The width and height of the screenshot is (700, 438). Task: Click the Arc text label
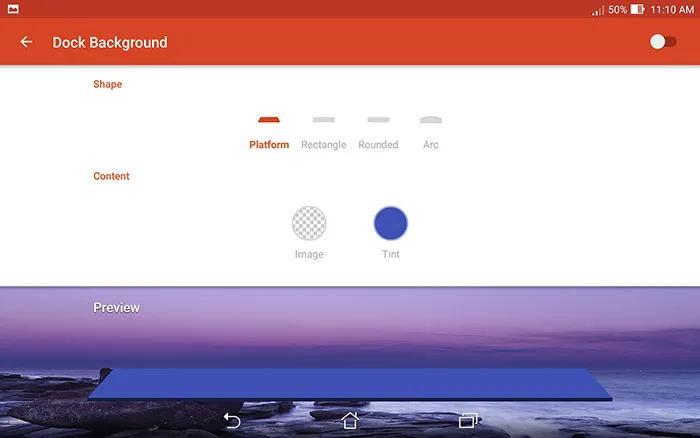click(431, 145)
